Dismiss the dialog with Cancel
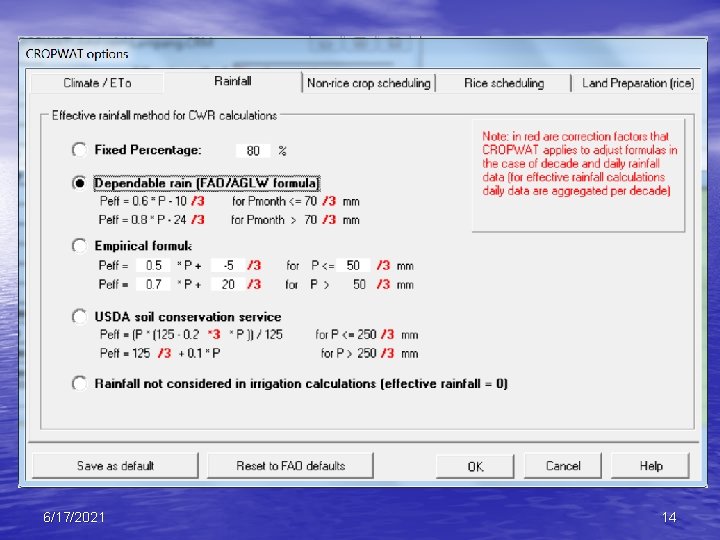The width and height of the screenshot is (720, 540). tap(563, 466)
